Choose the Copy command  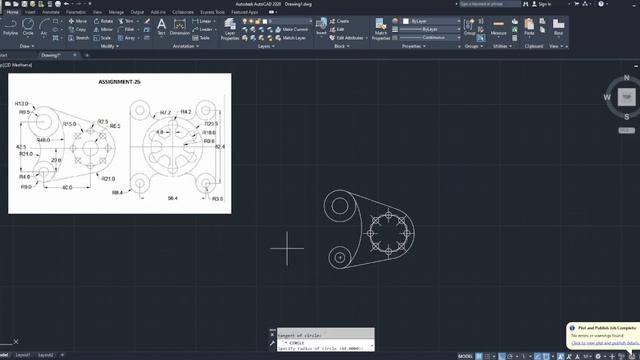point(77,29)
